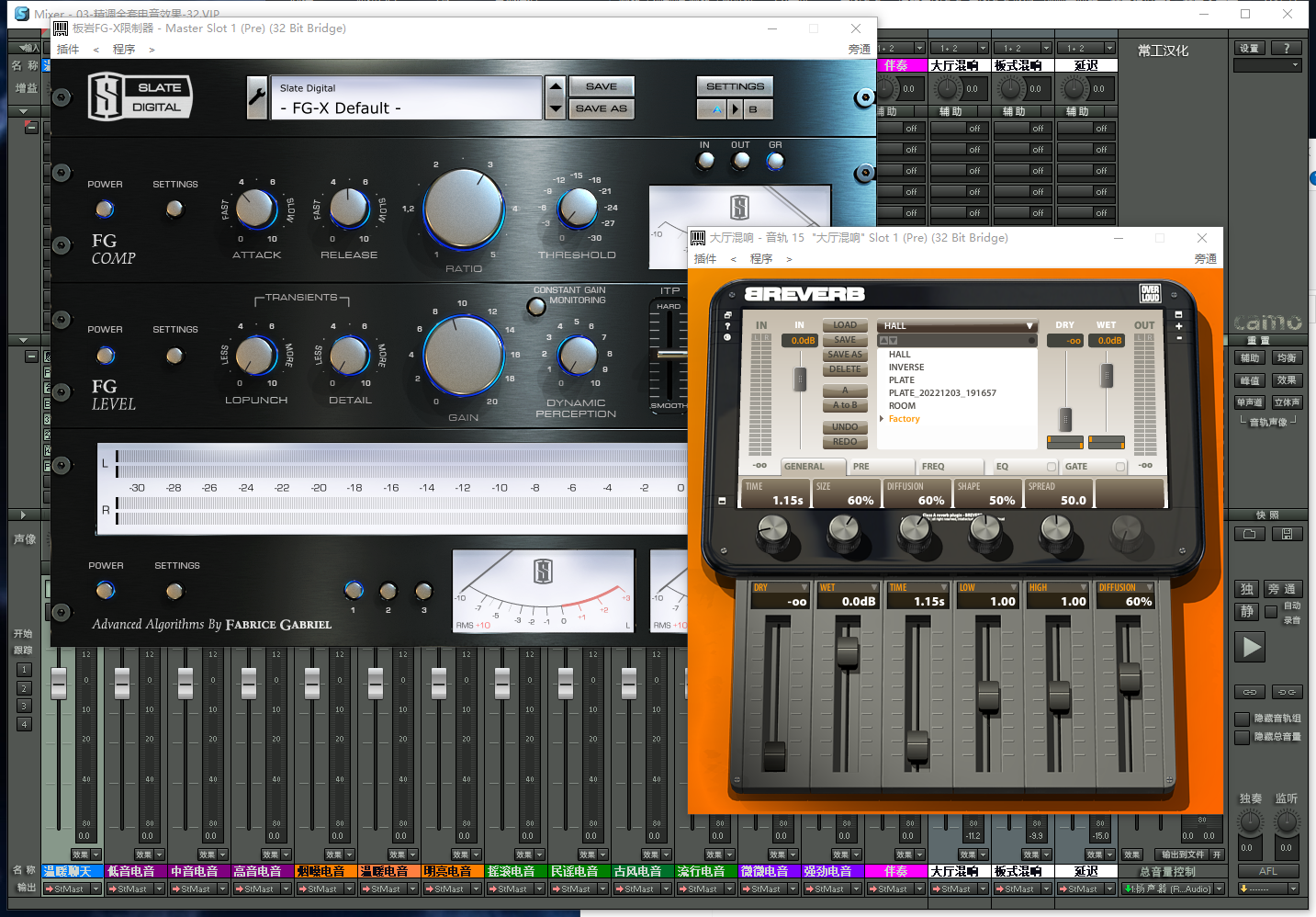This screenshot has width=1316, height=917.
Task: Select INVERSE preset in Breverb list
Action: pyautogui.click(x=906, y=368)
